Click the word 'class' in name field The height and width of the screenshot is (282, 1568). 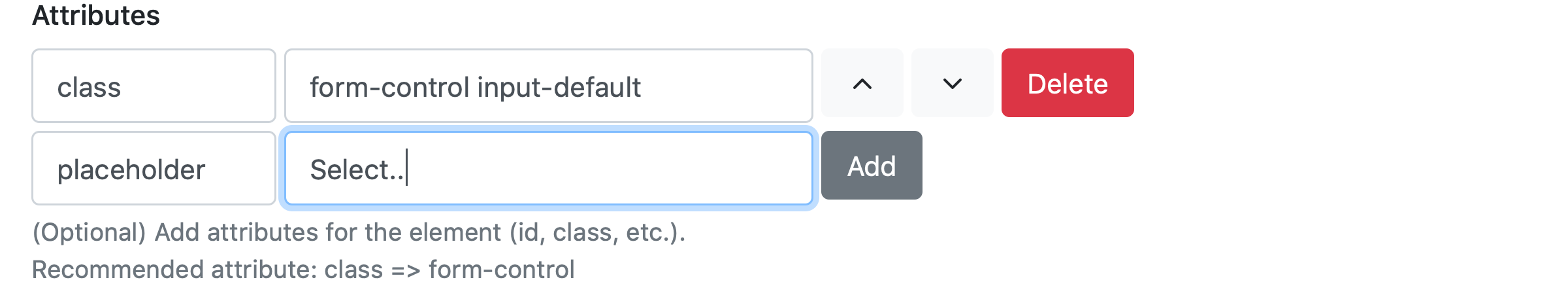tap(89, 87)
